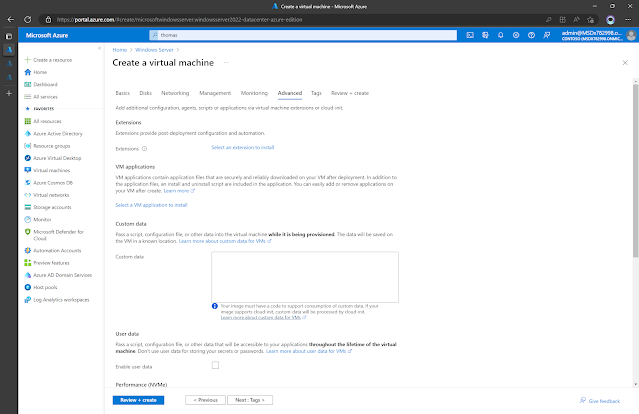Close the Create a virtual machine blade

(625, 62)
